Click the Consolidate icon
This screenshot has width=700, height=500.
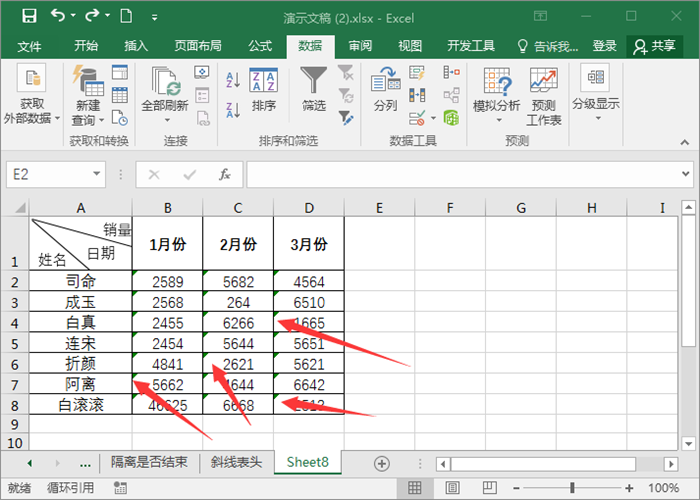click(x=451, y=72)
